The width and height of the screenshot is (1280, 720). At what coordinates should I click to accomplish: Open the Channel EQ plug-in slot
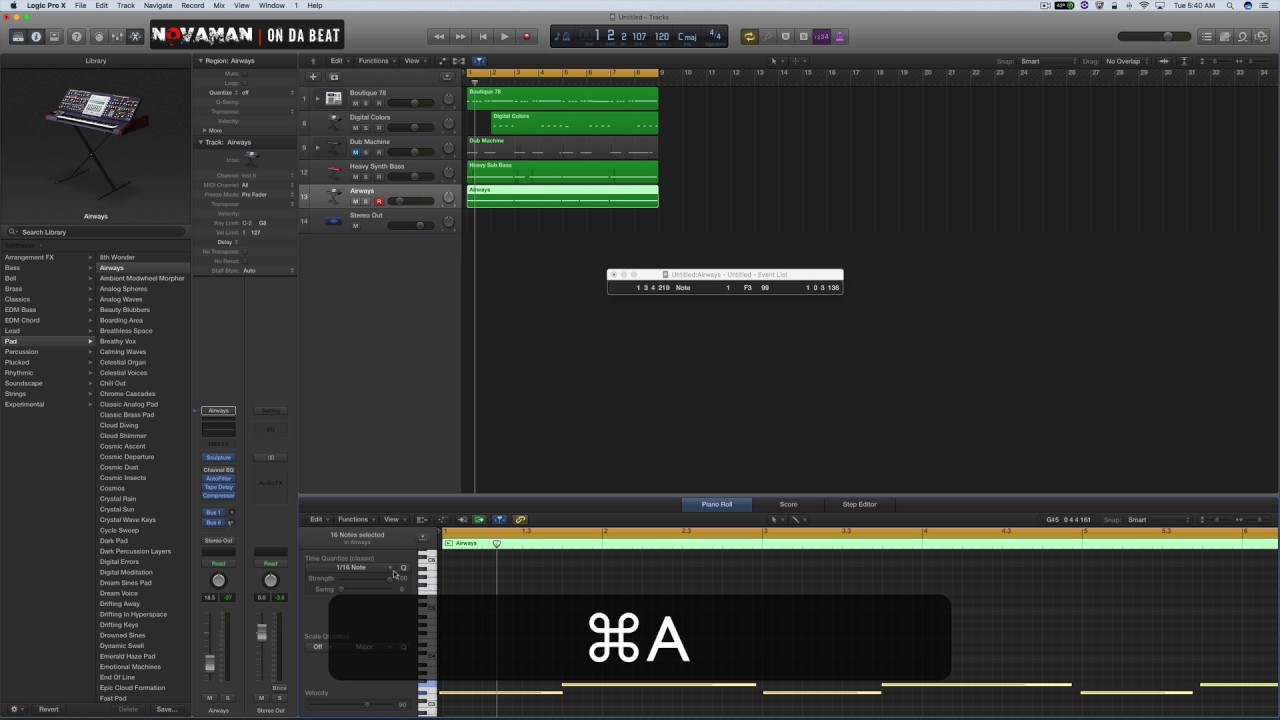[218, 470]
